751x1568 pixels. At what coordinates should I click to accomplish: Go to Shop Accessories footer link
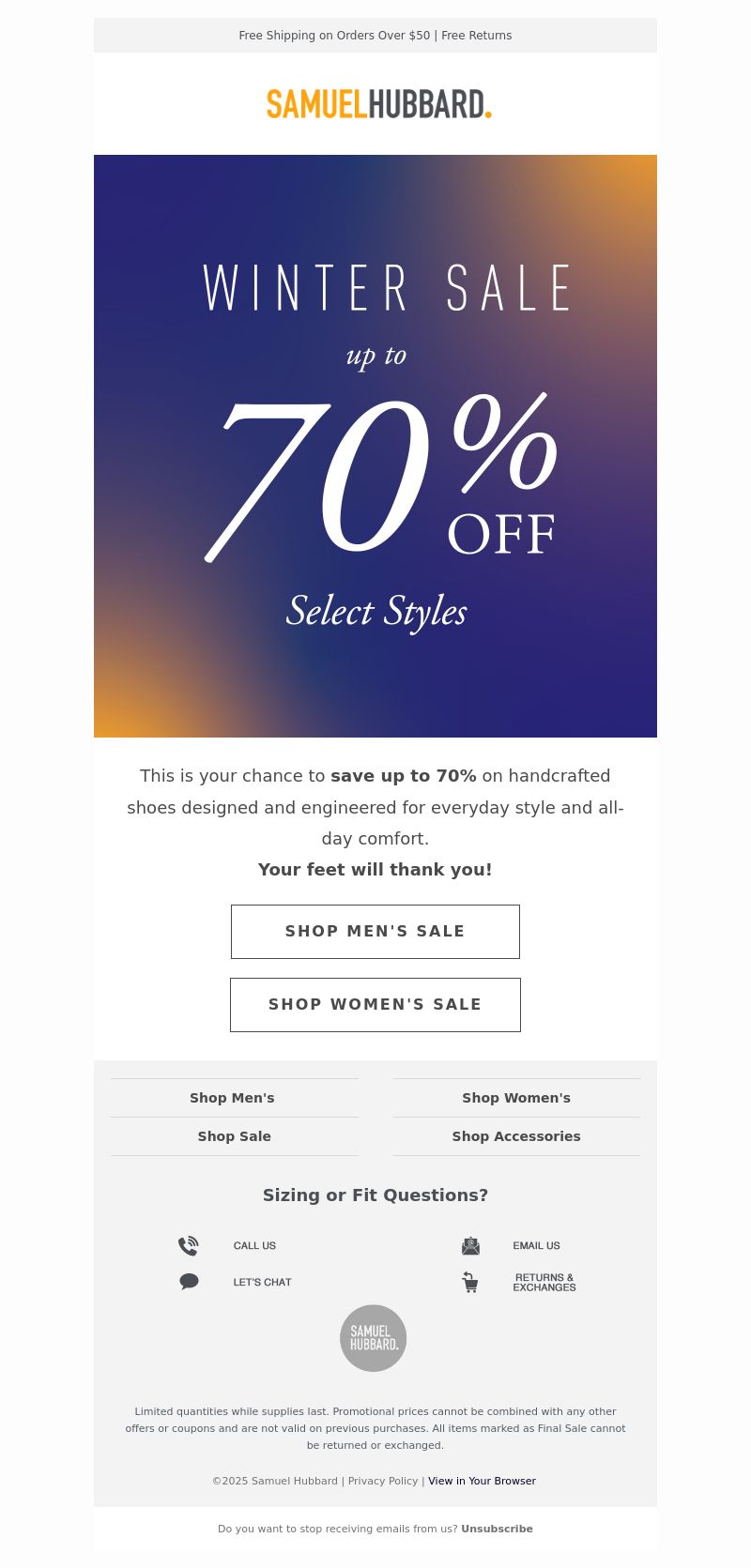click(516, 1136)
